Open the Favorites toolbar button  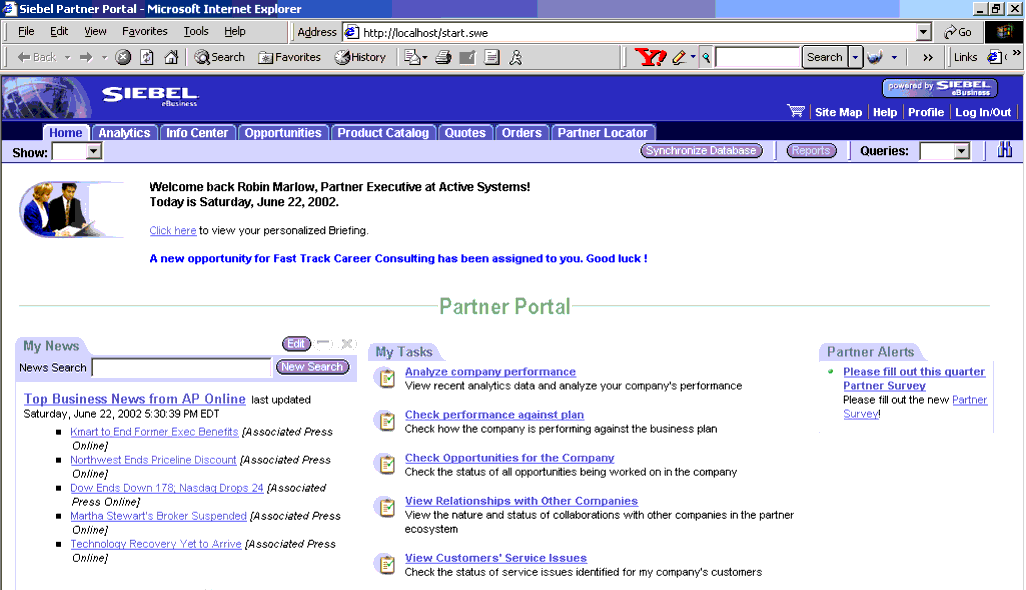click(x=289, y=58)
